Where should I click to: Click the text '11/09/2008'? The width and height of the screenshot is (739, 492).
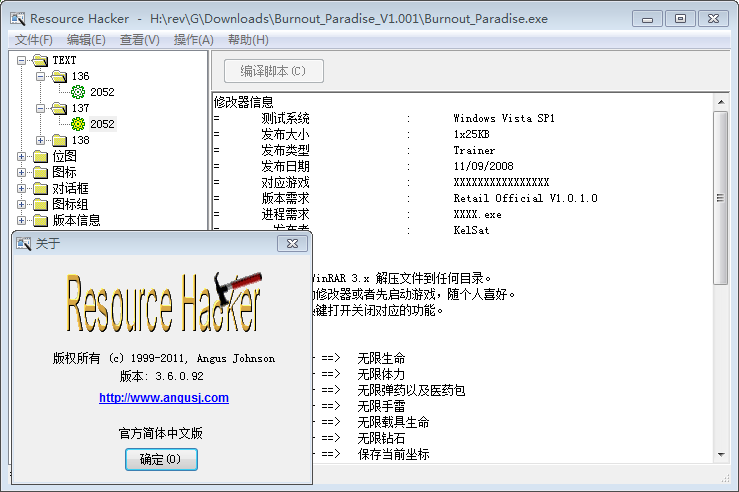[x=484, y=166]
